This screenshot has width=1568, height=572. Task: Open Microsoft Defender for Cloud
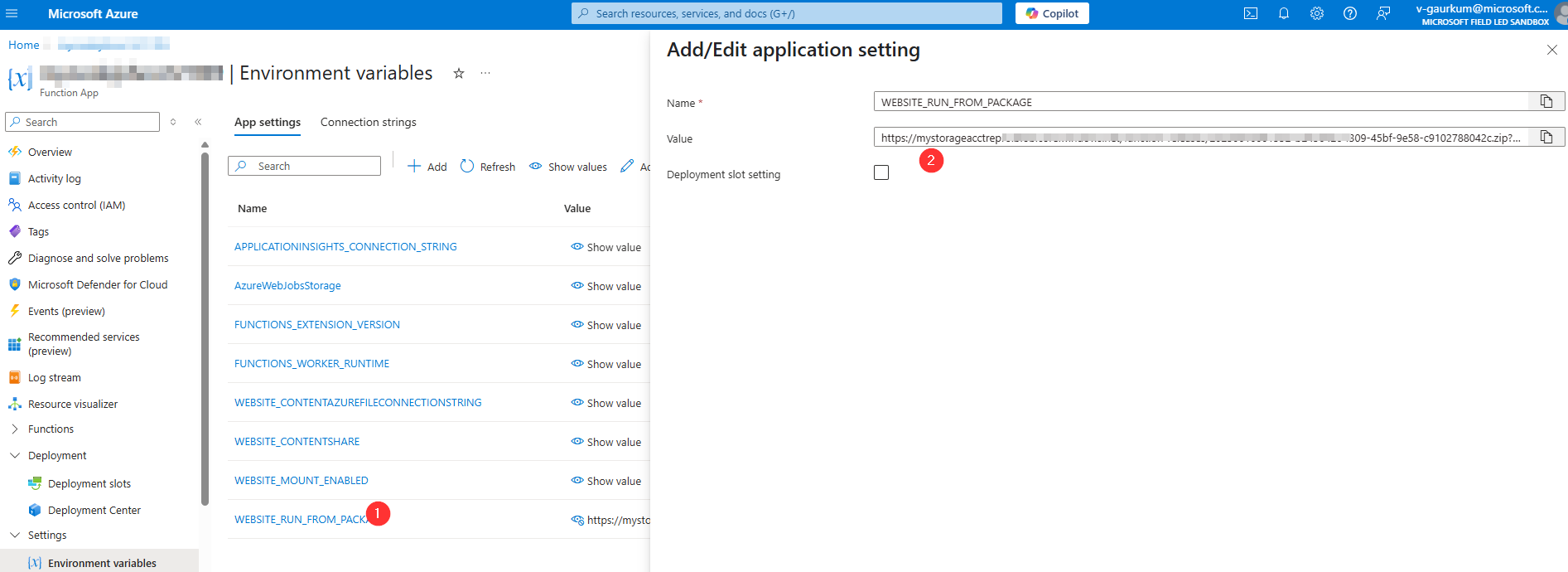pyautogui.click(x=99, y=284)
